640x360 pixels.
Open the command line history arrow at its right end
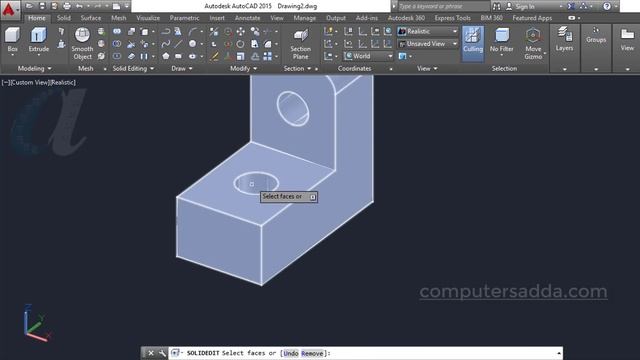(x=558, y=353)
